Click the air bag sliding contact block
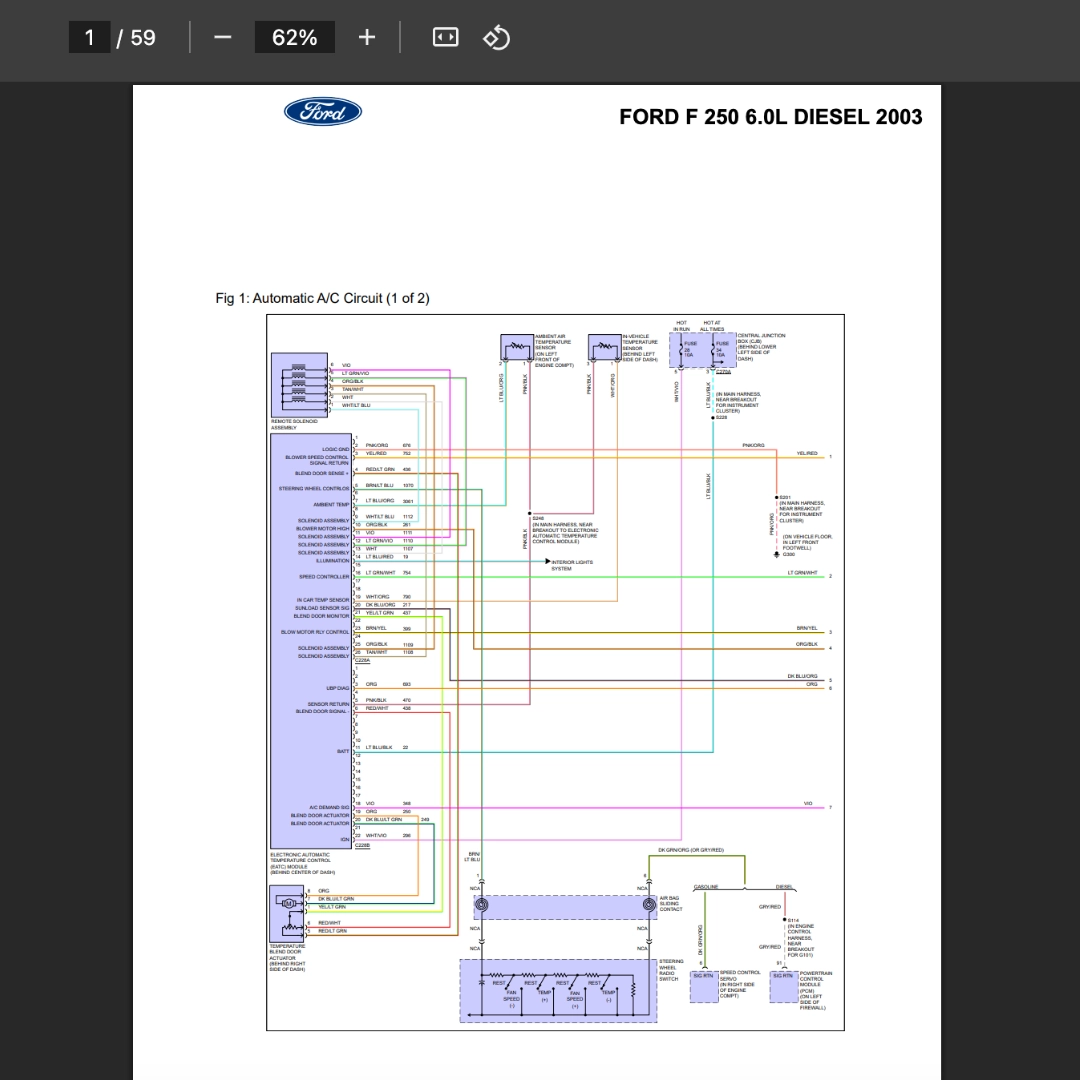Image resolution: width=1080 pixels, height=1080 pixels. (565, 907)
